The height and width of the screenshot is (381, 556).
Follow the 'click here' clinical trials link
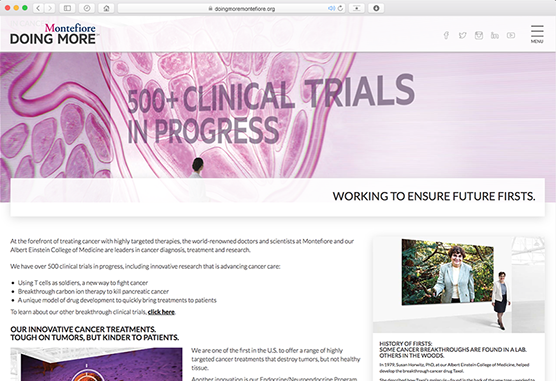161,312
